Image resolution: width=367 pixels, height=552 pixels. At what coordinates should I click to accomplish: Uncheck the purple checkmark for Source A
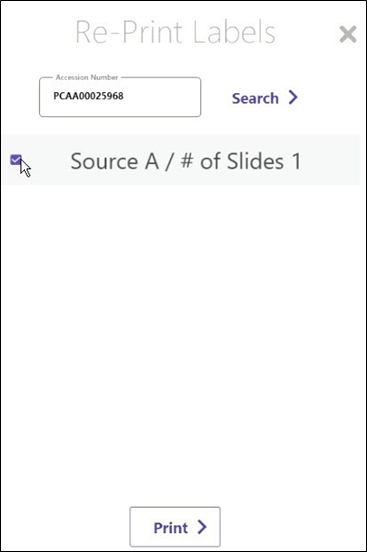click(16, 160)
